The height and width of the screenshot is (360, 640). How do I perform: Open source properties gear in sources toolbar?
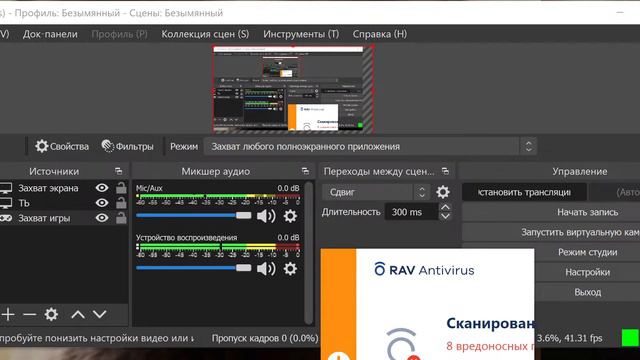[51, 314]
